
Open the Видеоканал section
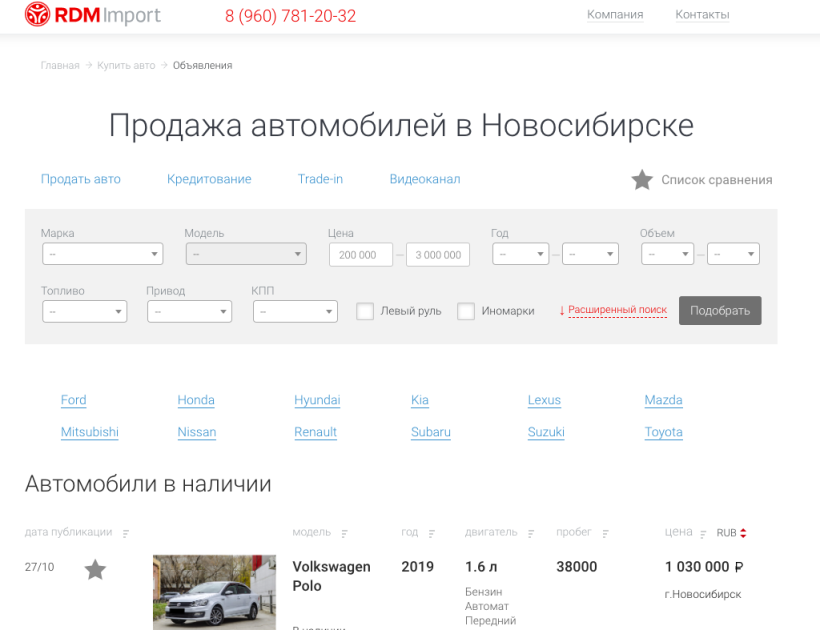[425, 179]
